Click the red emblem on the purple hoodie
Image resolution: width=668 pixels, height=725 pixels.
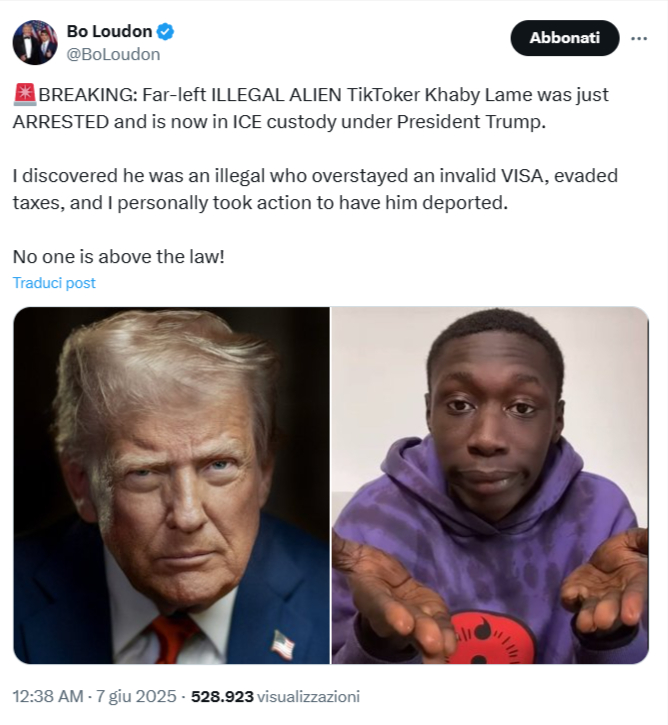(x=491, y=638)
